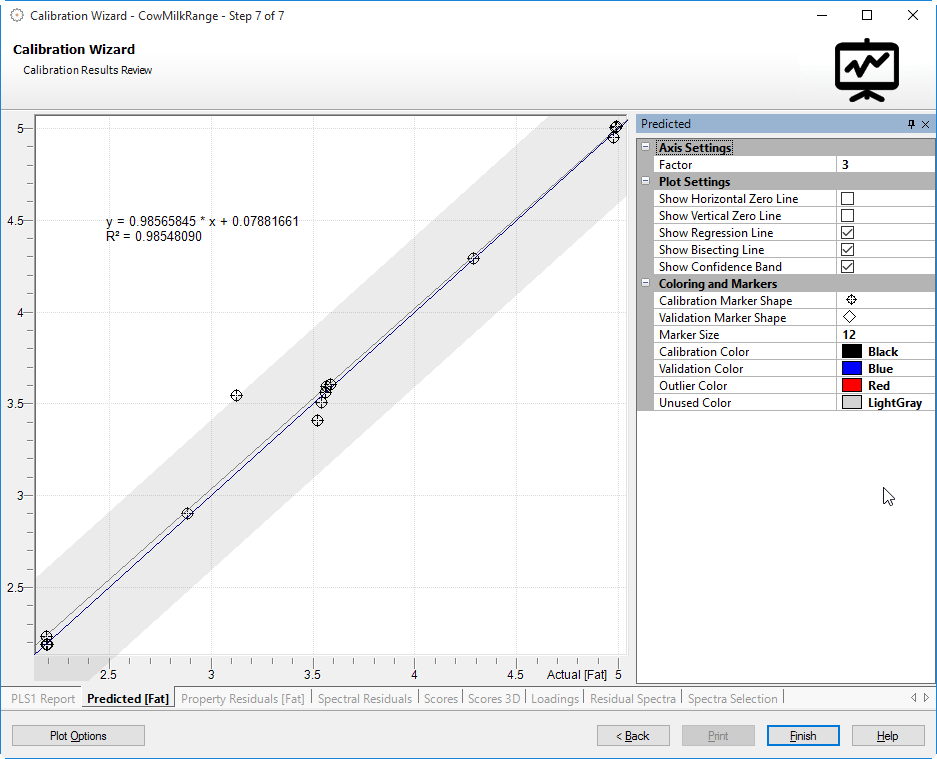Close the Predicted properties panel
Image resolution: width=937 pixels, height=759 pixels.
[x=925, y=124]
